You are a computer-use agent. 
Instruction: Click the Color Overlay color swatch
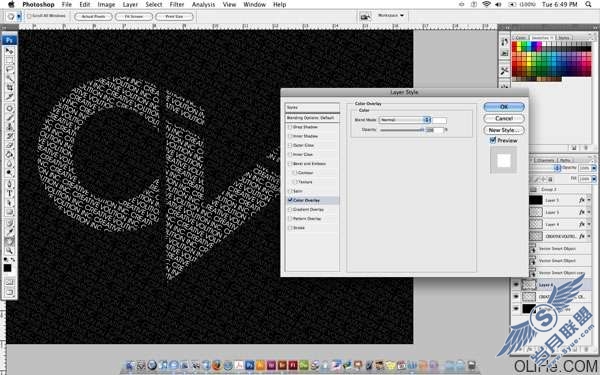[439, 120]
